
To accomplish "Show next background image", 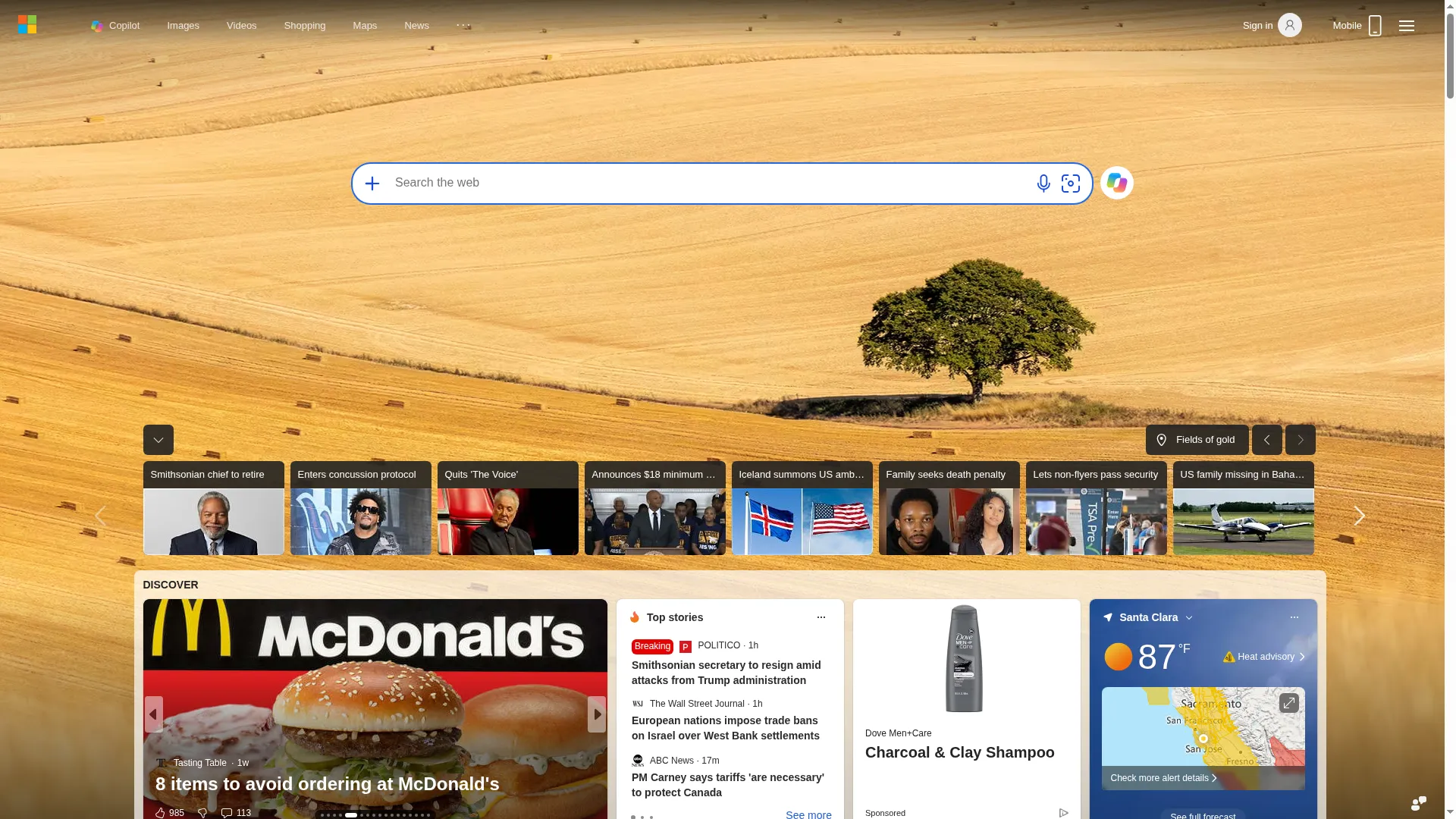I will coord(1300,440).
